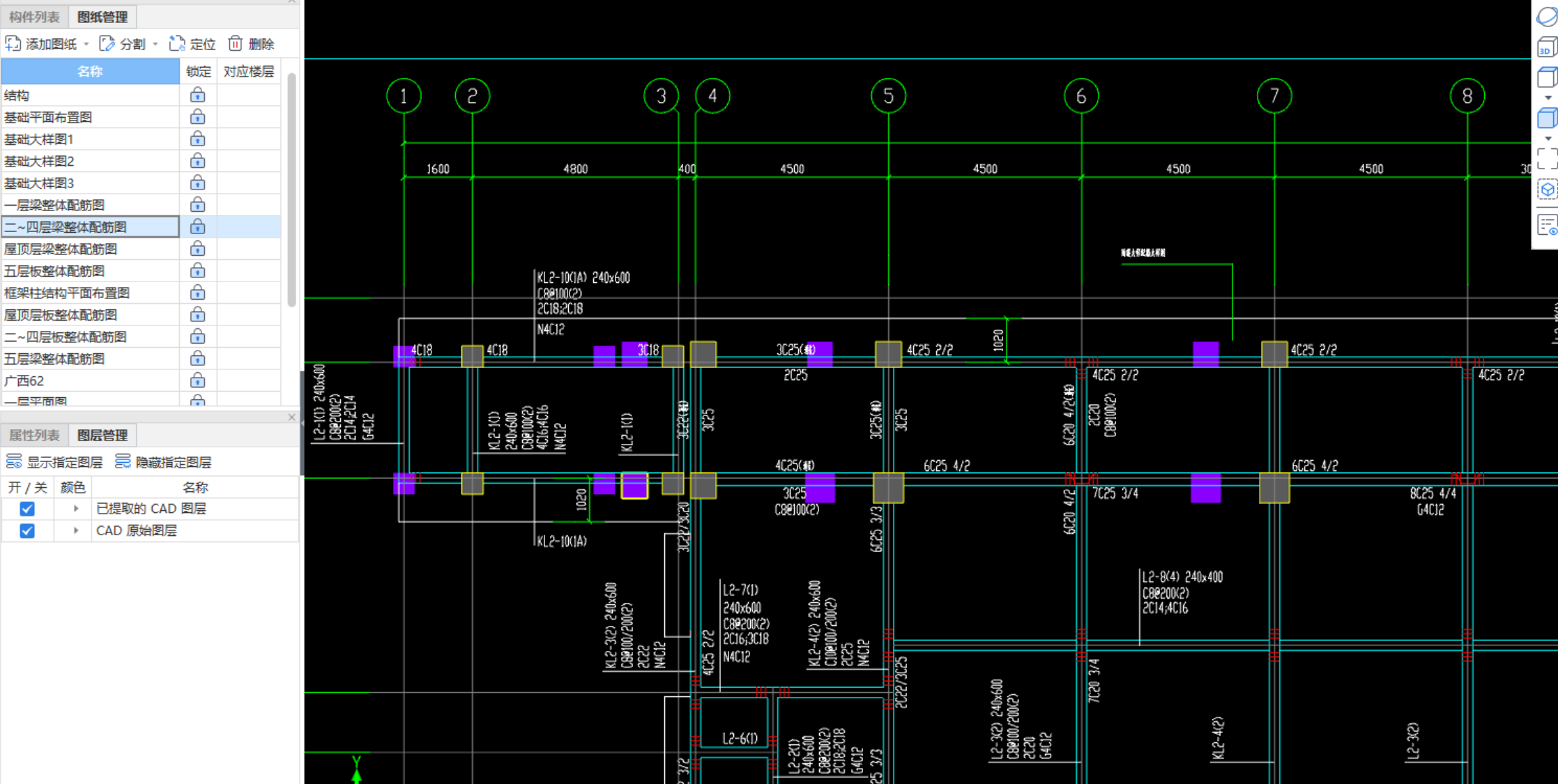Click the 添加图纸 add drawing icon
The height and width of the screenshot is (784, 1558).
click(x=13, y=44)
